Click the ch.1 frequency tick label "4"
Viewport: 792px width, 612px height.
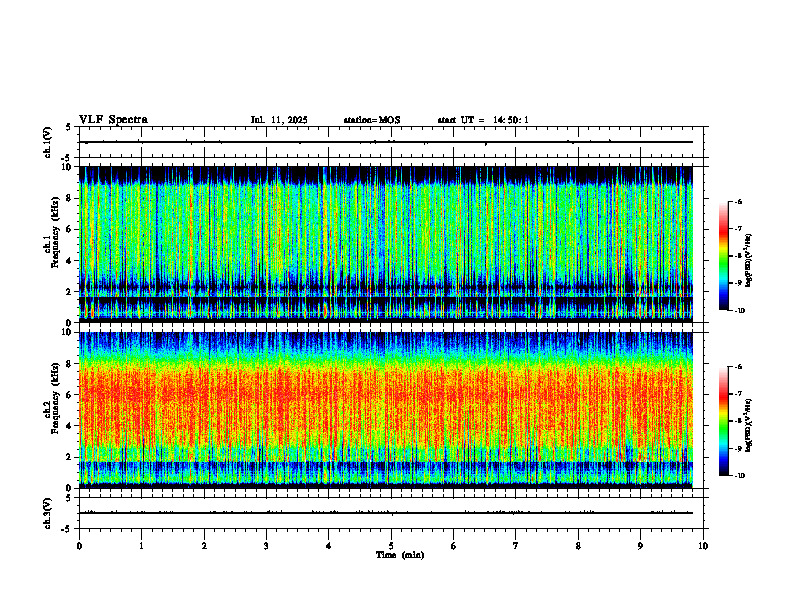[70, 261]
